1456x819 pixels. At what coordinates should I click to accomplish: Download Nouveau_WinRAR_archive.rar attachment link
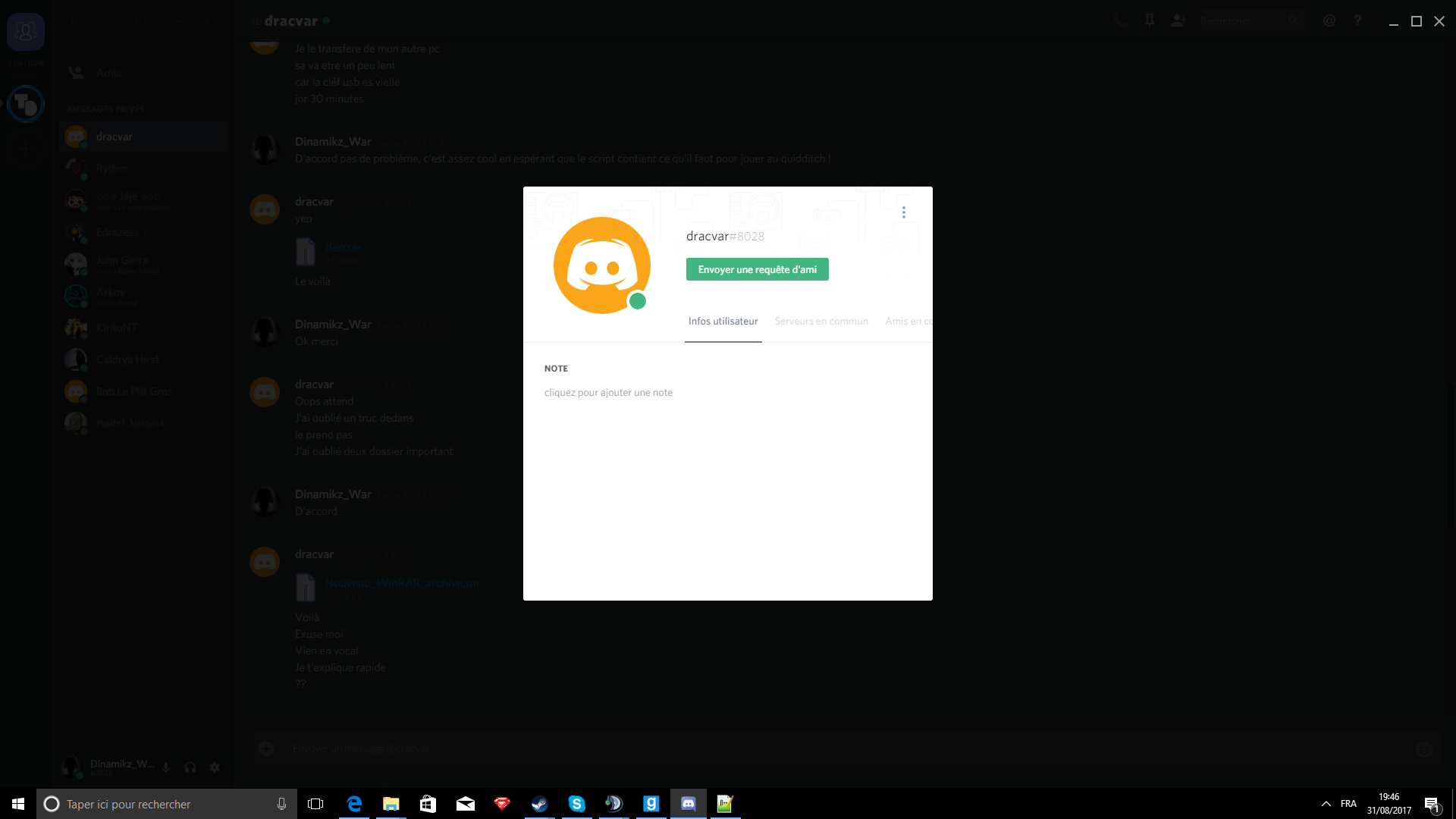(402, 583)
